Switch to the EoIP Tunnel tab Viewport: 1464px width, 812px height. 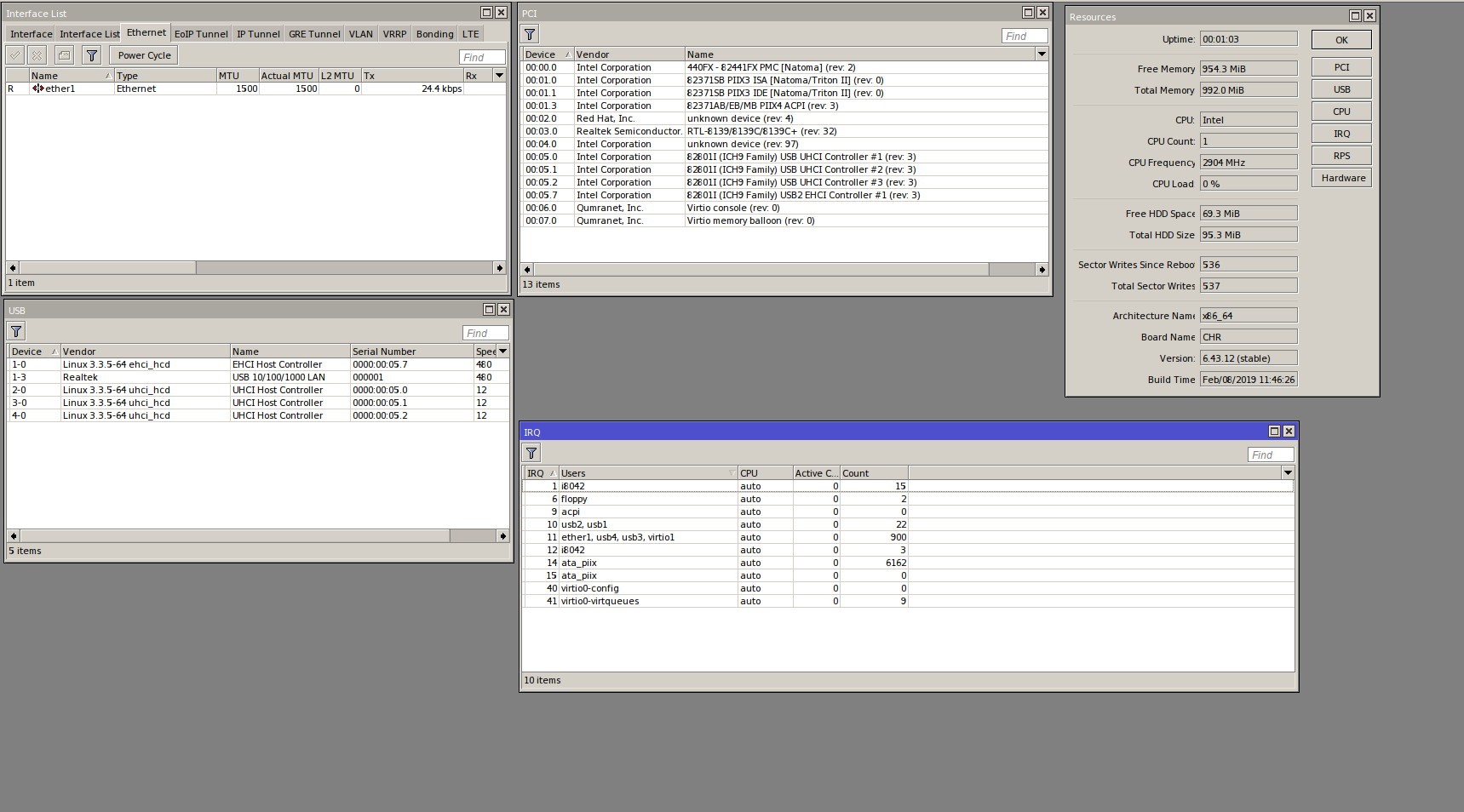click(x=201, y=34)
